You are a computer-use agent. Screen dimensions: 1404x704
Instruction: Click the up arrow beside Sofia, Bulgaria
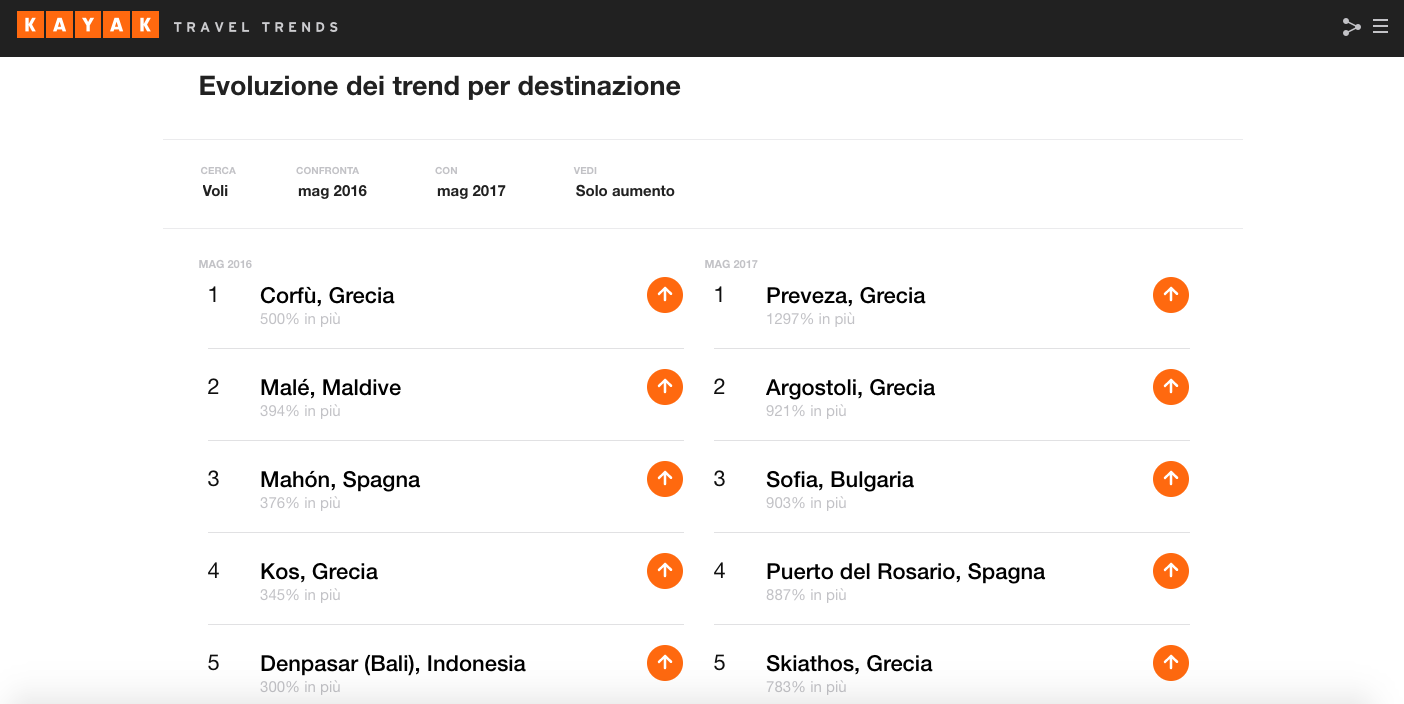(1171, 479)
